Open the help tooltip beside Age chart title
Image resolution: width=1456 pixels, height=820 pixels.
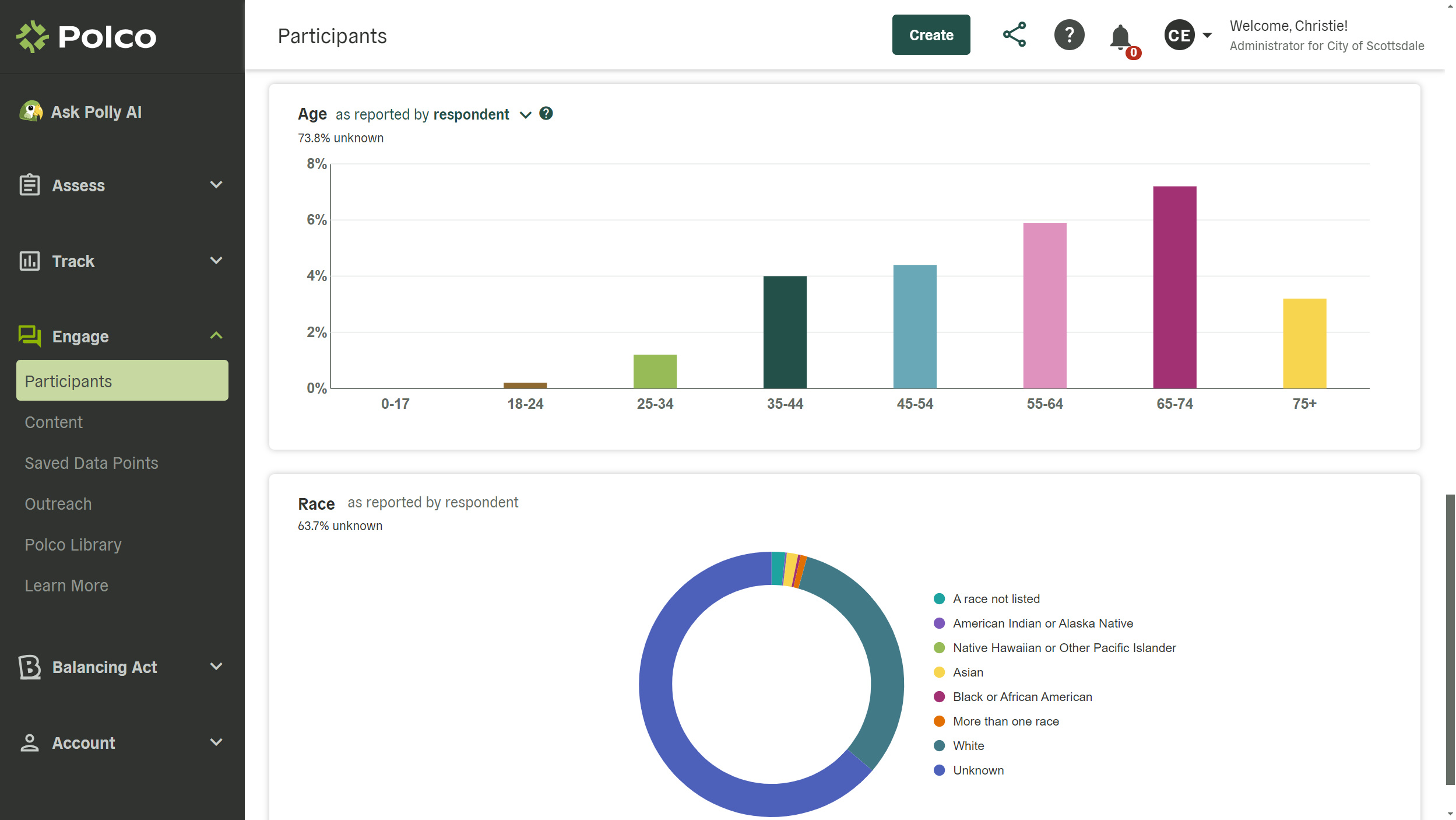(547, 114)
